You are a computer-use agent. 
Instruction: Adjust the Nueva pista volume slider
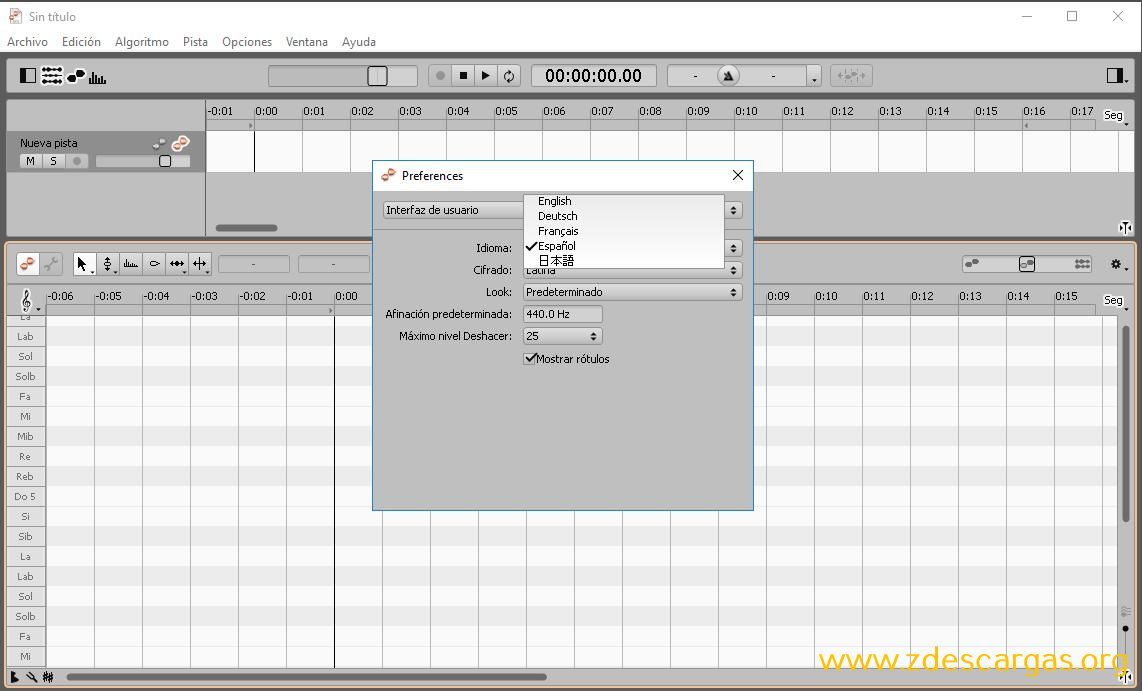[143, 161]
